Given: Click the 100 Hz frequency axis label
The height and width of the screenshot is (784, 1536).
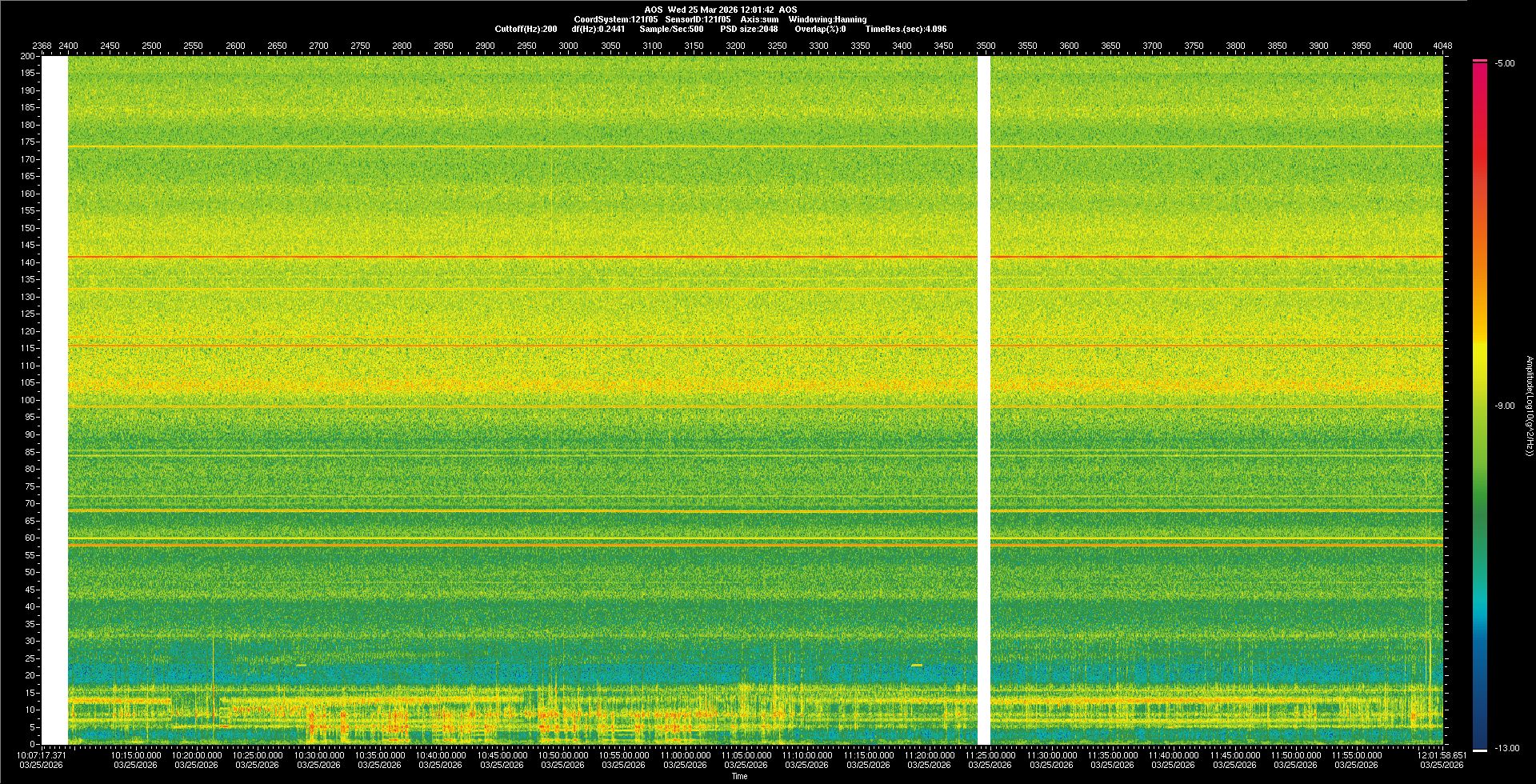Looking at the screenshot, I should [x=27, y=400].
